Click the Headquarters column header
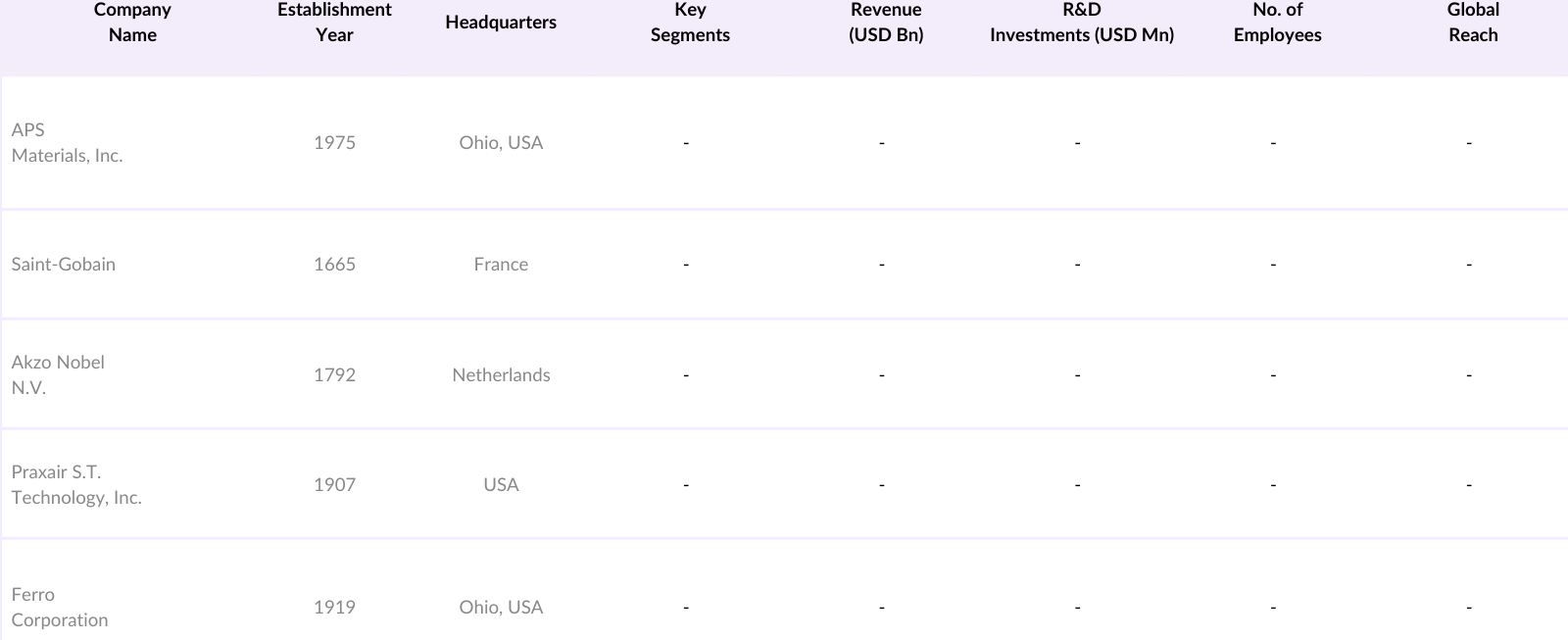1568x640 pixels. [501, 23]
